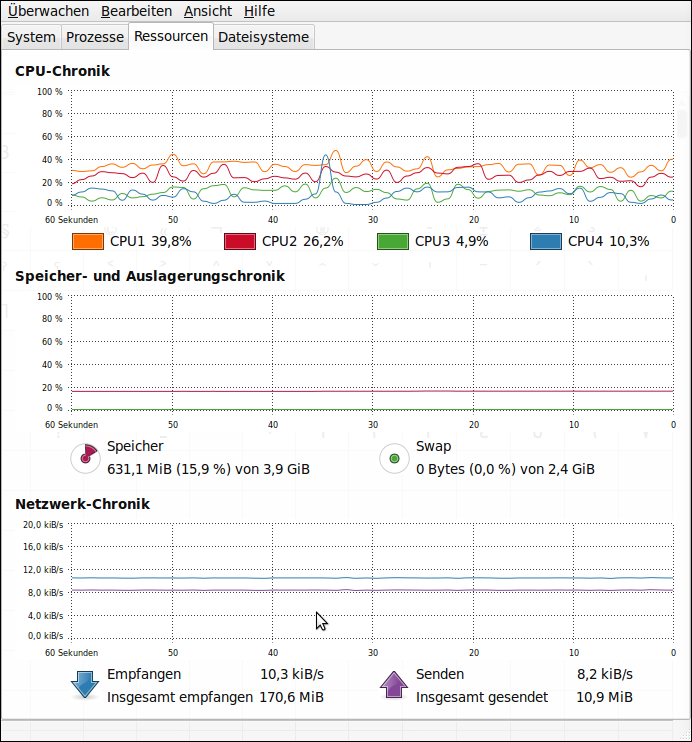Image resolution: width=692 pixels, height=742 pixels.
Task: Click the Speicher memory pie icon
Action: (x=85, y=458)
